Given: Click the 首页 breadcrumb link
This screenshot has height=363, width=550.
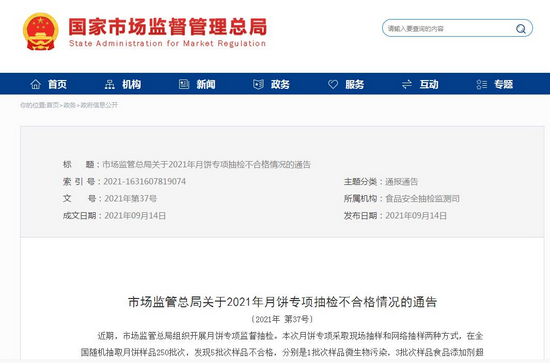Looking at the screenshot, I should pyautogui.click(x=53, y=105).
